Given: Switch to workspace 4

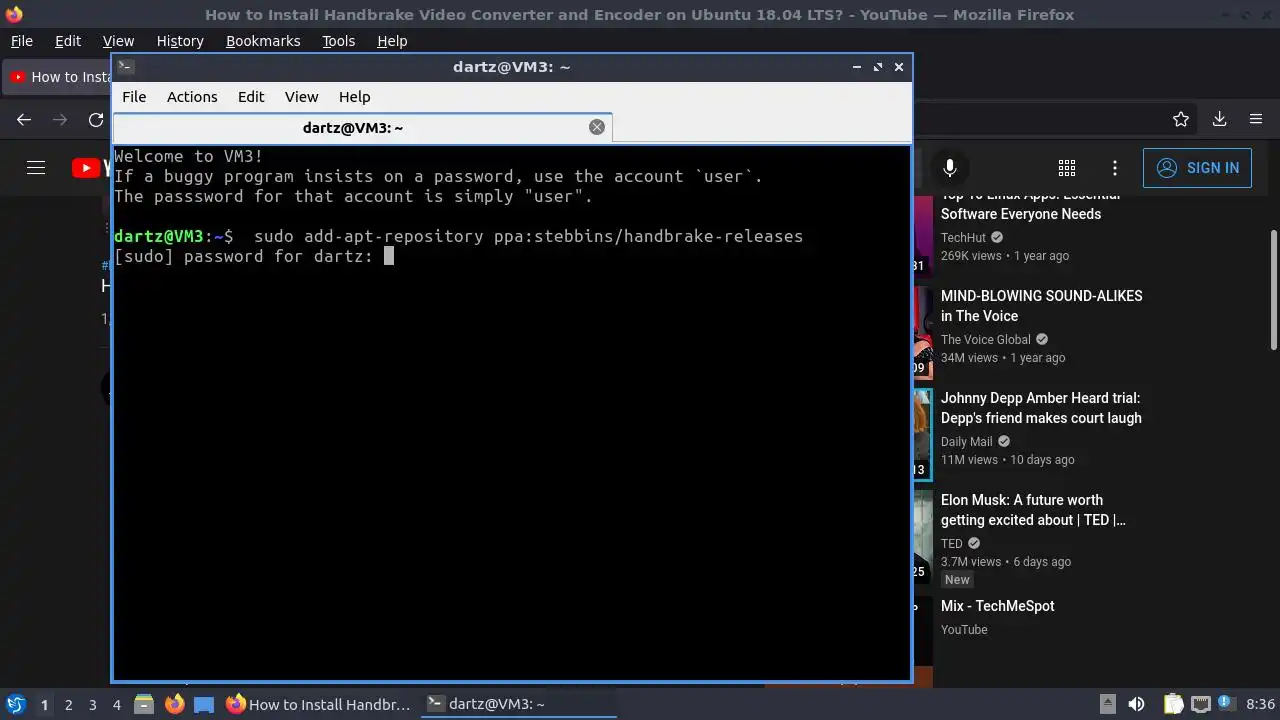Looking at the screenshot, I should point(117,705).
